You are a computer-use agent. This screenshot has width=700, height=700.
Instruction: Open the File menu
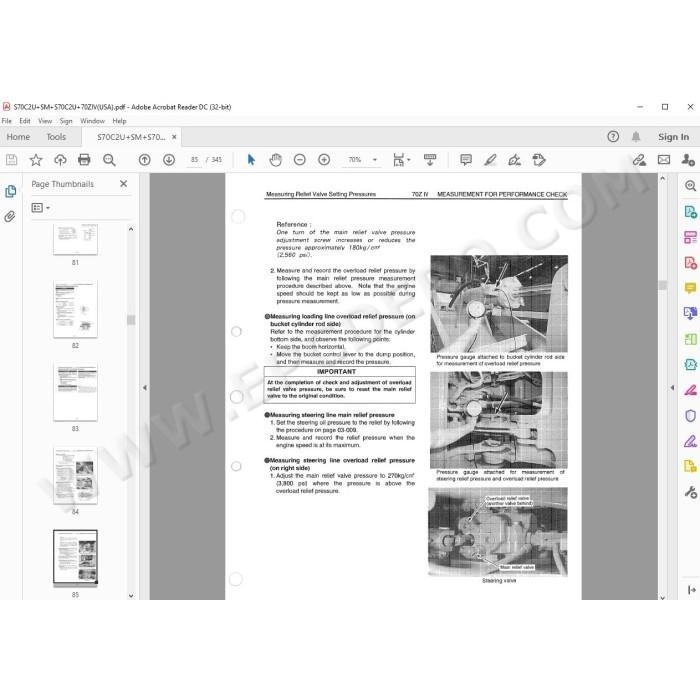click(7, 121)
